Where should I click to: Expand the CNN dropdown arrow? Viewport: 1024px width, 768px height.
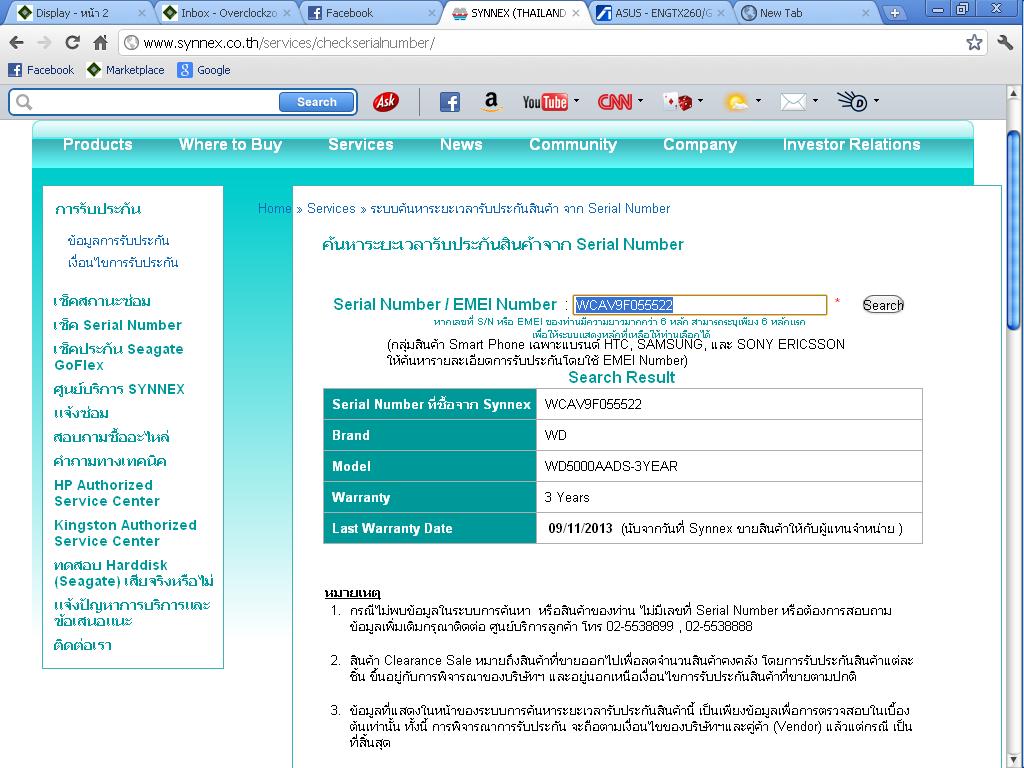pyautogui.click(x=640, y=101)
